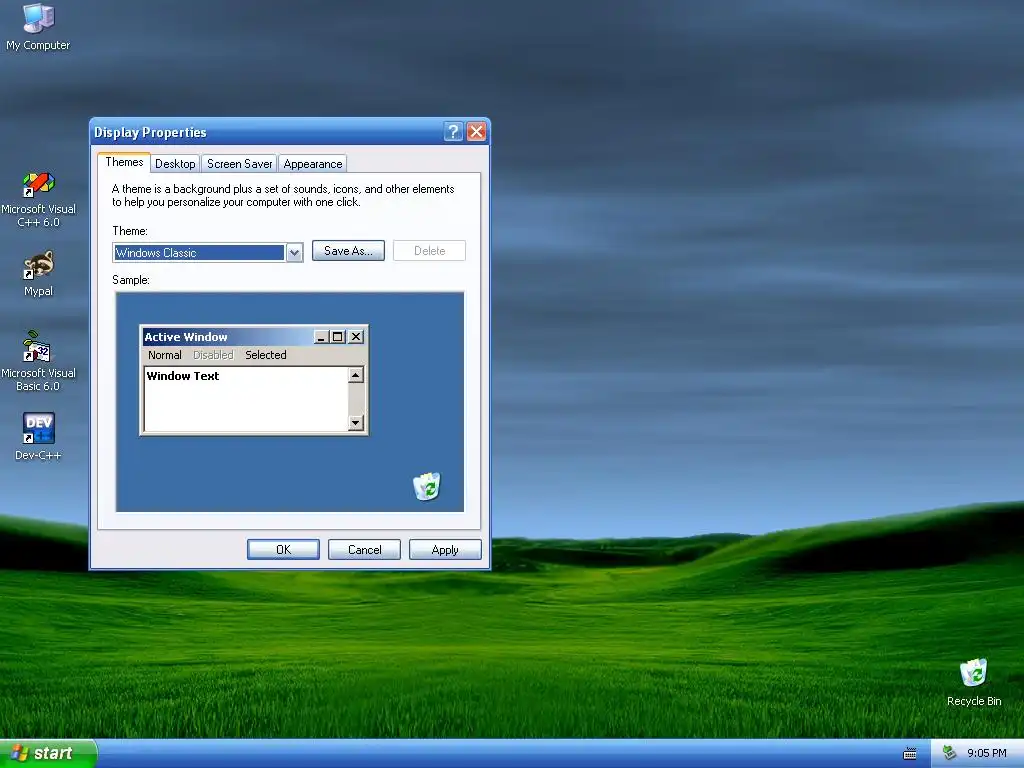Switch to the Desktop tab
The image size is (1024, 768).
[x=175, y=164]
